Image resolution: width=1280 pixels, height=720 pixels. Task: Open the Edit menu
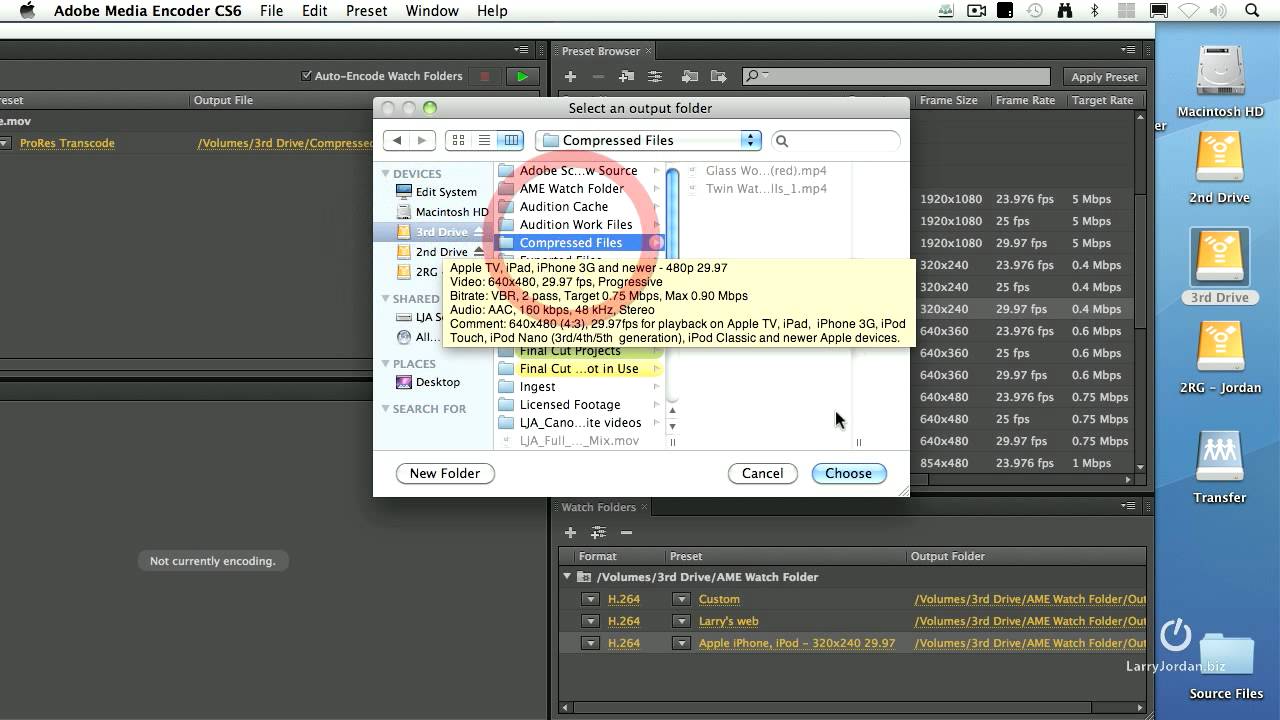click(314, 11)
